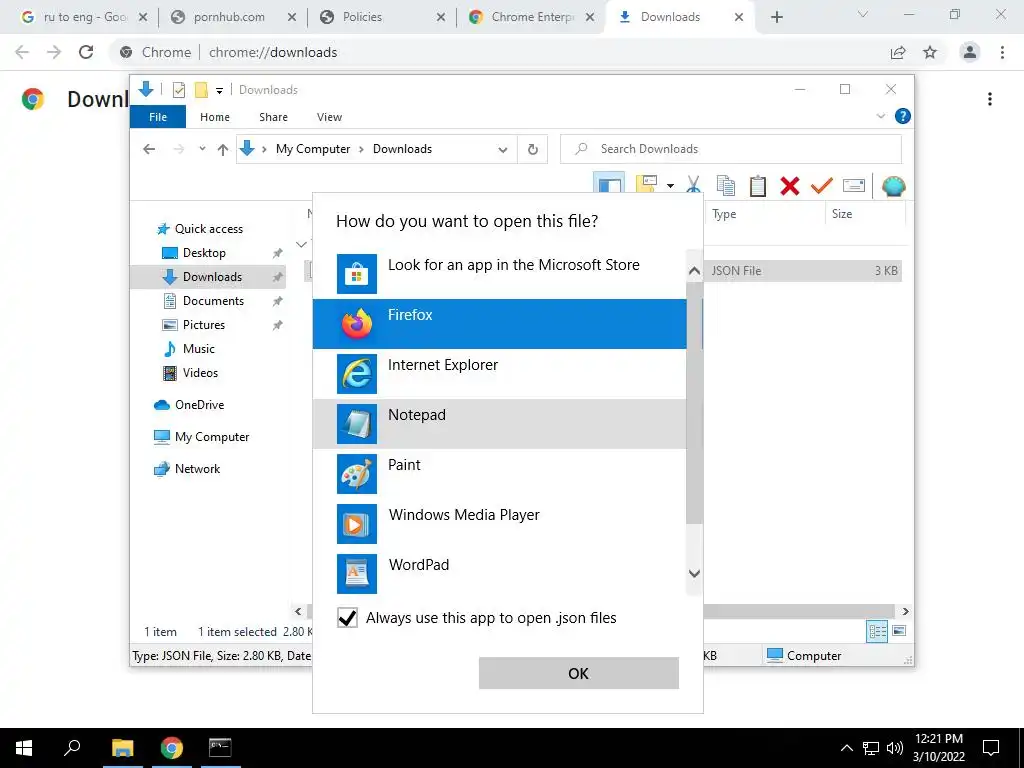Image resolution: width=1024 pixels, height=768 pixels.
Task: Choose Windows Media Player in the list
Action: point(500,524)
